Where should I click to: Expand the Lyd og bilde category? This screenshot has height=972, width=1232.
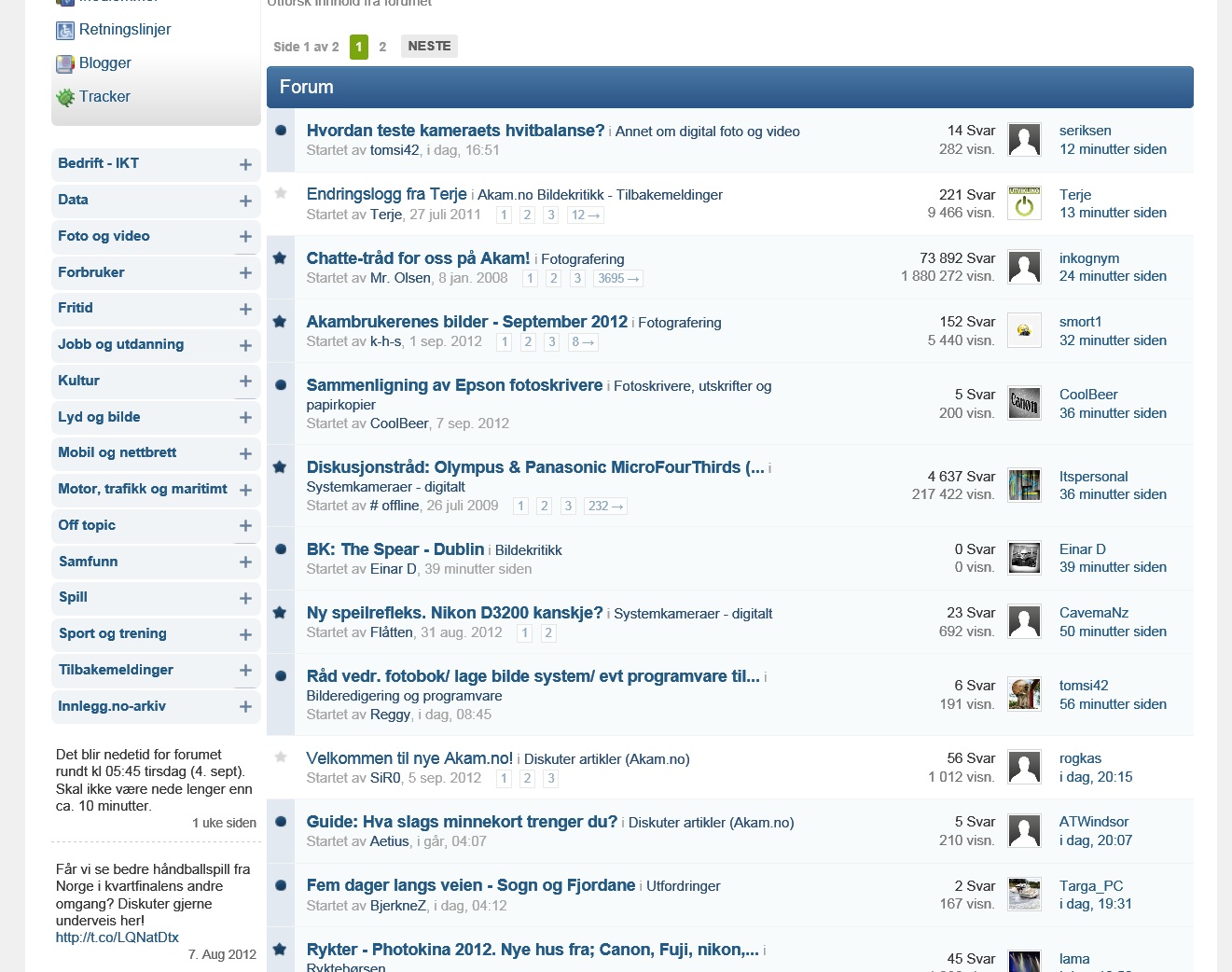pyautogui.click(x=245, y=418)
